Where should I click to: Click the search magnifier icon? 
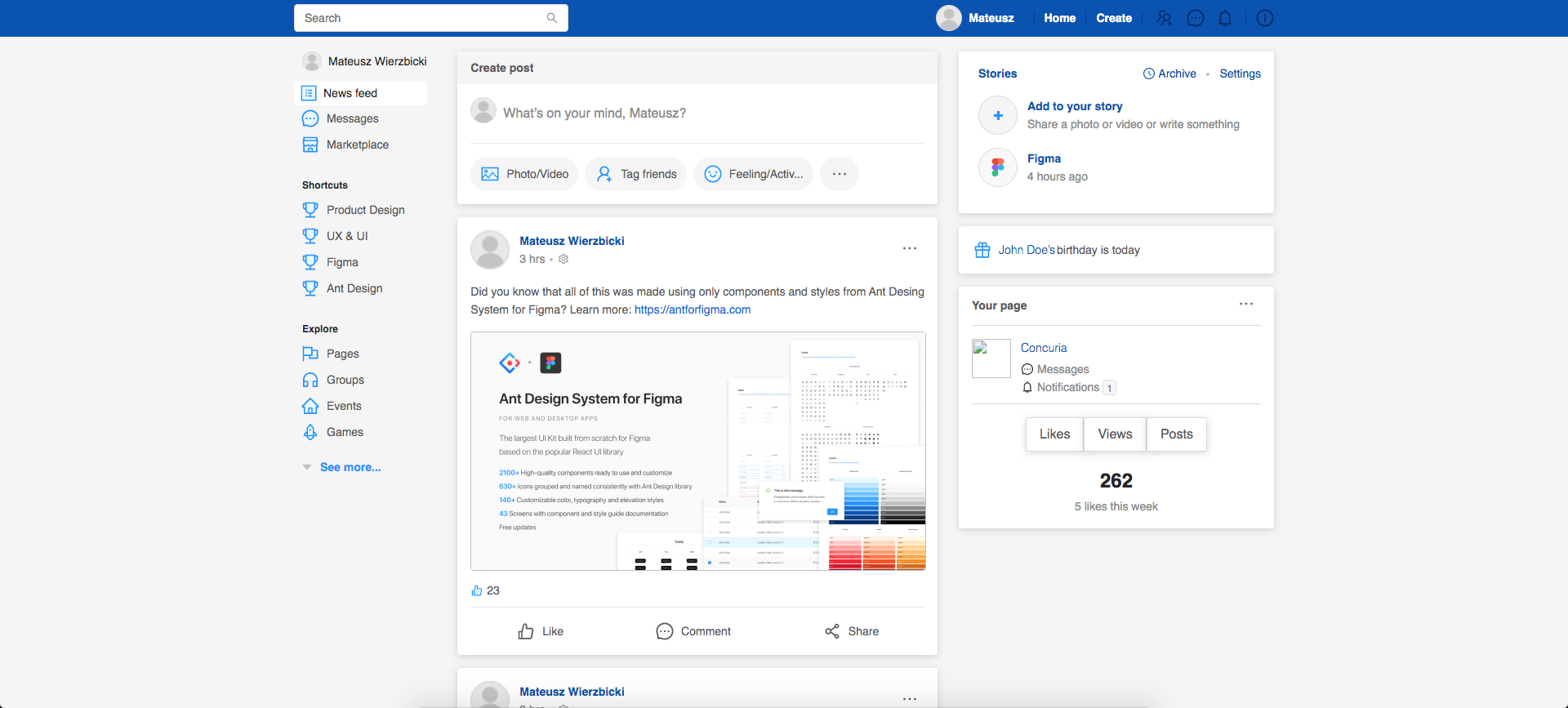click(x=552, y=18)
